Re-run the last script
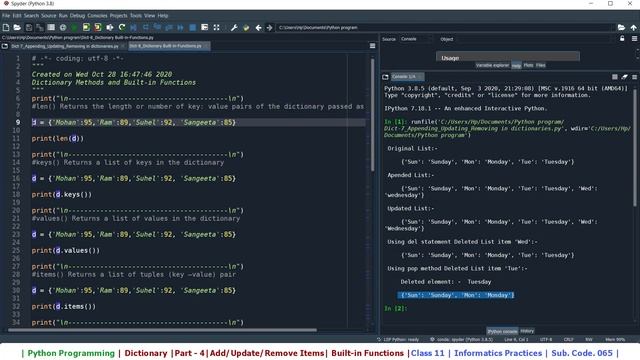The width and height of the screenshot is (640, 360). tap(122, 27)
